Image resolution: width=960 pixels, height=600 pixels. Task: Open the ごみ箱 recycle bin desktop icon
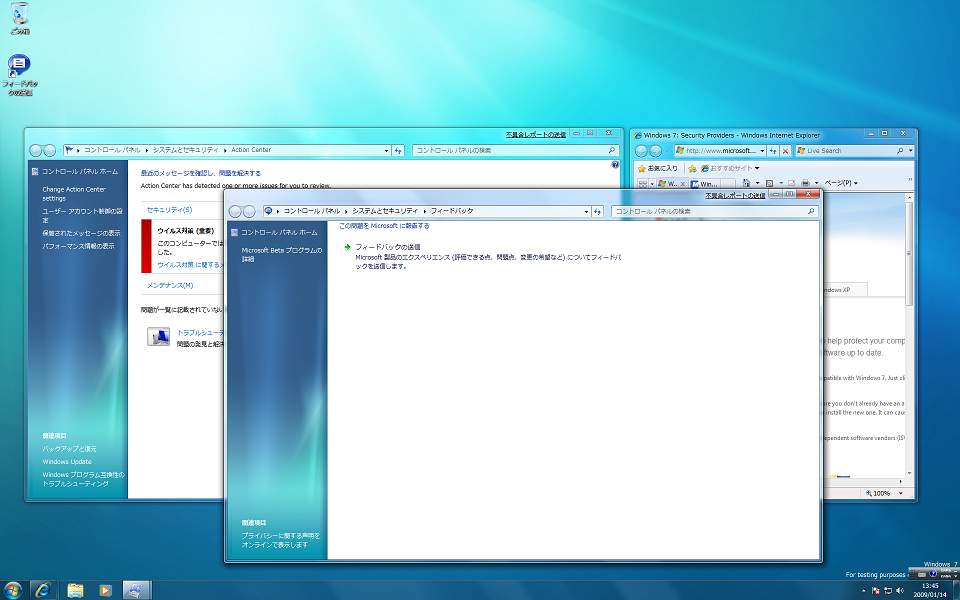(x=20, y=18)
